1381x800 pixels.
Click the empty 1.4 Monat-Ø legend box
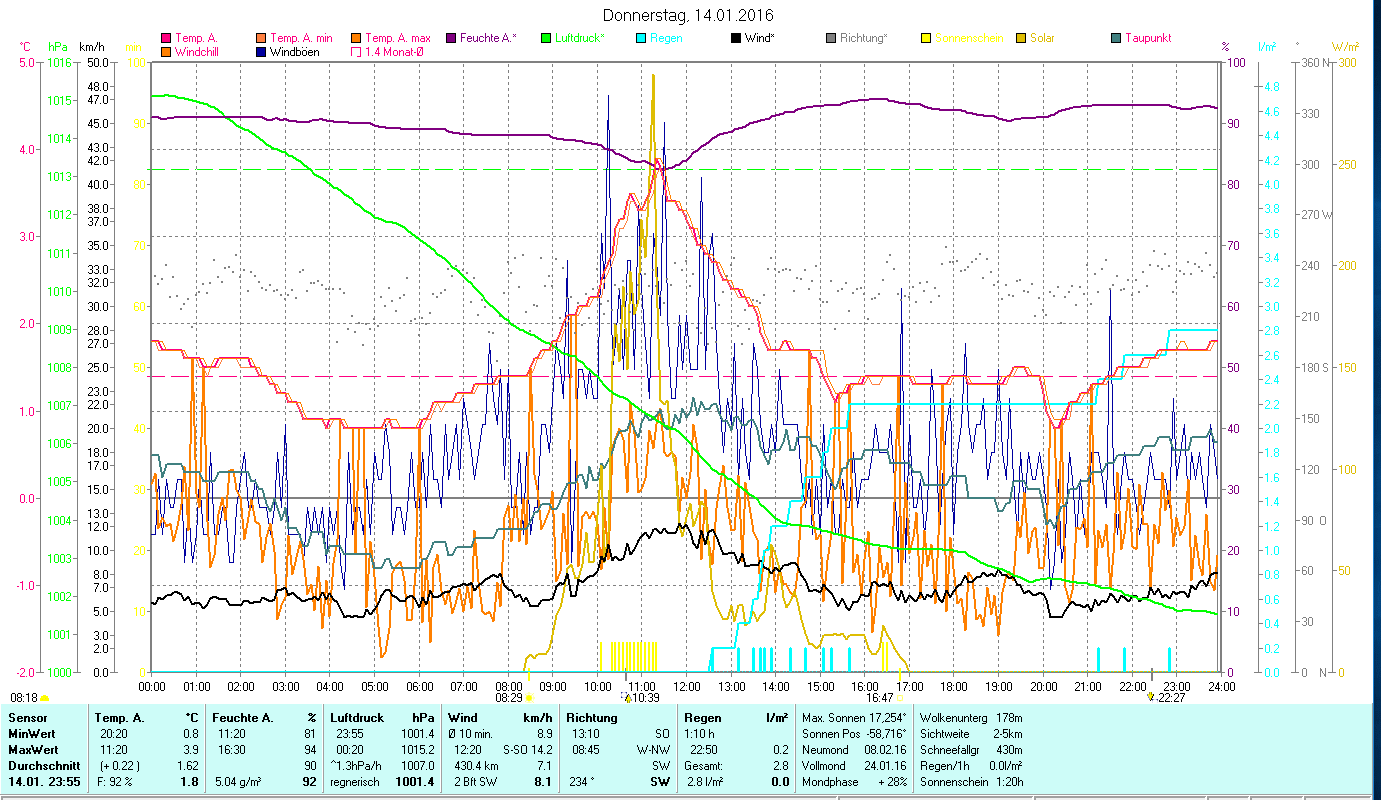coord(356,51)
